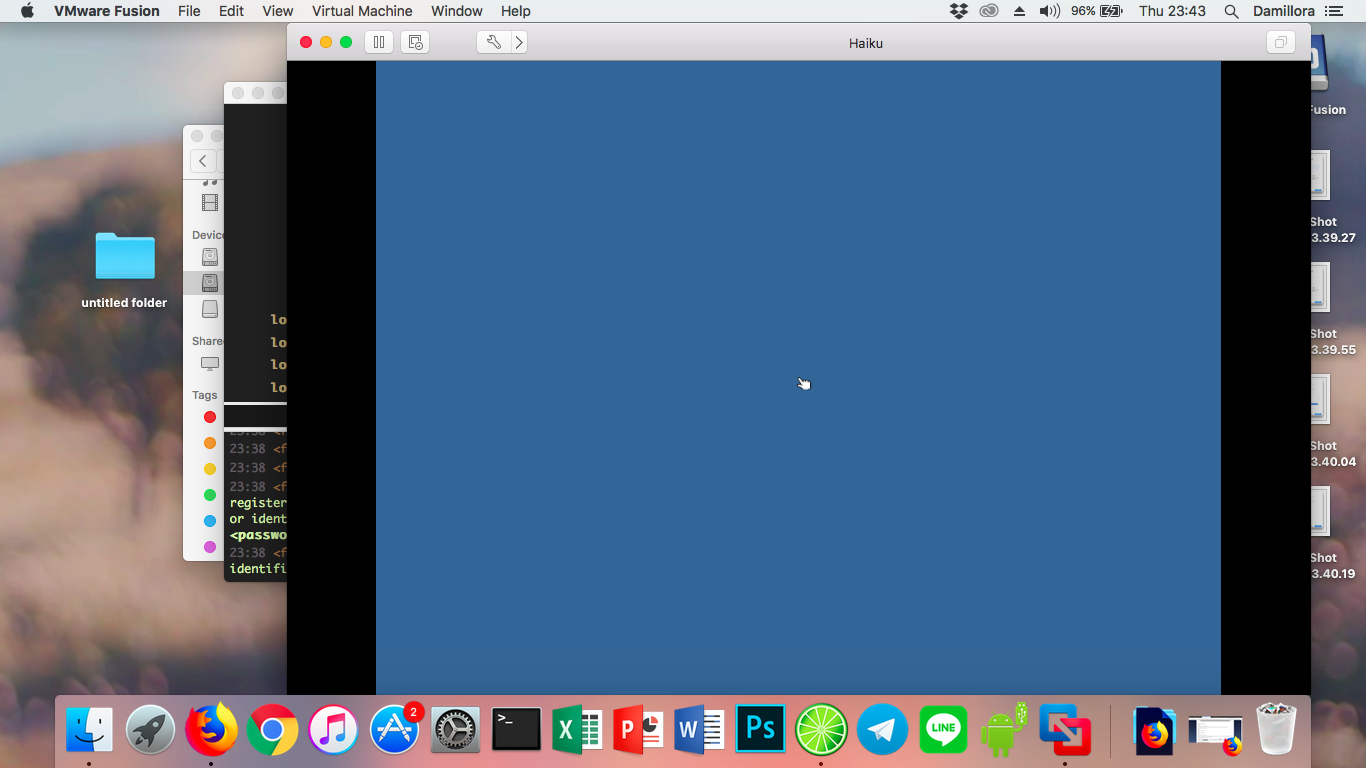Pause the Haiku virtual machine
This screenshot has height=768, width=1366.
point(379,42)
